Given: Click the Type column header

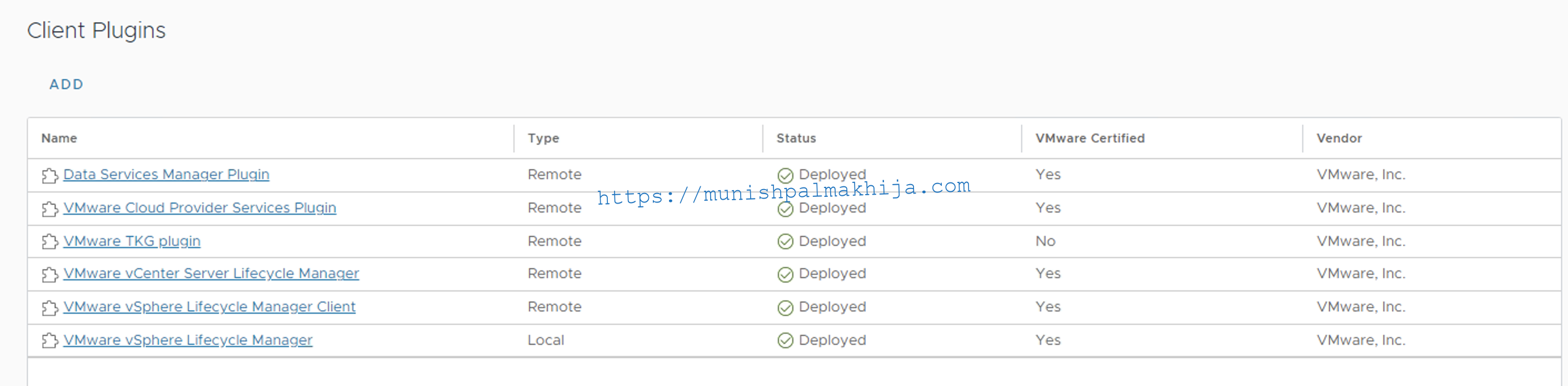Looking at the screenshot, I should 543,138.
